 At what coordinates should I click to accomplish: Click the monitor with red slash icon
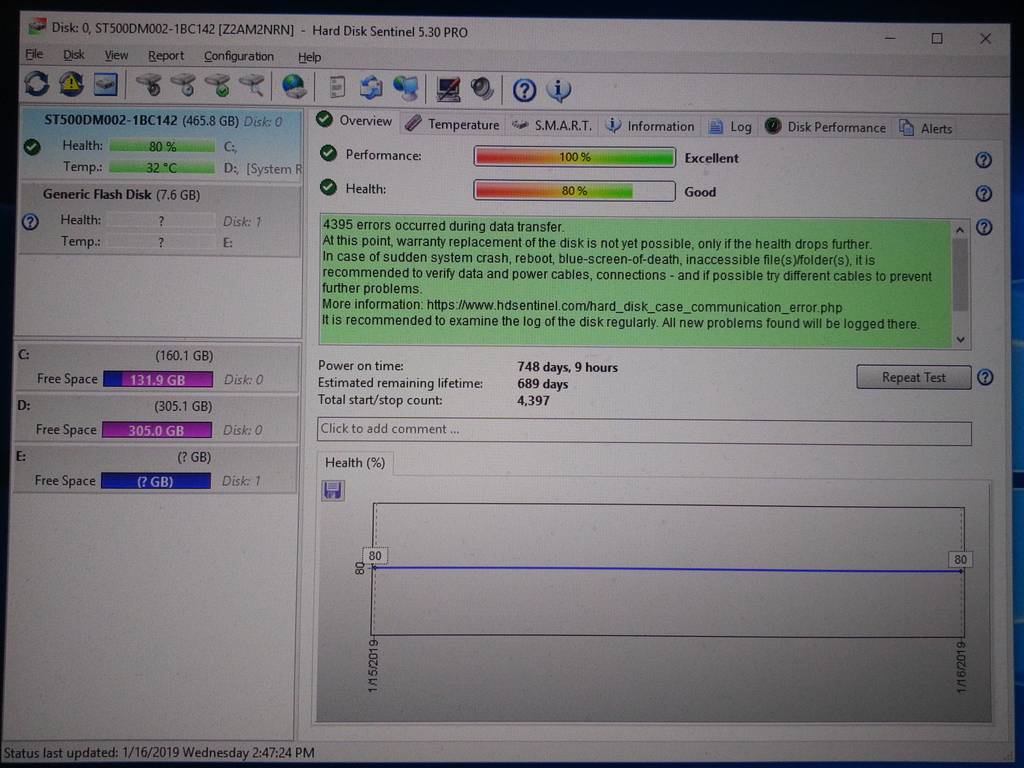(449, 89)
